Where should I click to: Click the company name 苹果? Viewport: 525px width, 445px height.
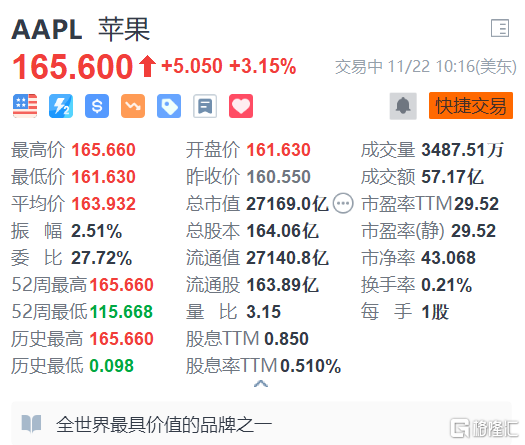(124, 29)
